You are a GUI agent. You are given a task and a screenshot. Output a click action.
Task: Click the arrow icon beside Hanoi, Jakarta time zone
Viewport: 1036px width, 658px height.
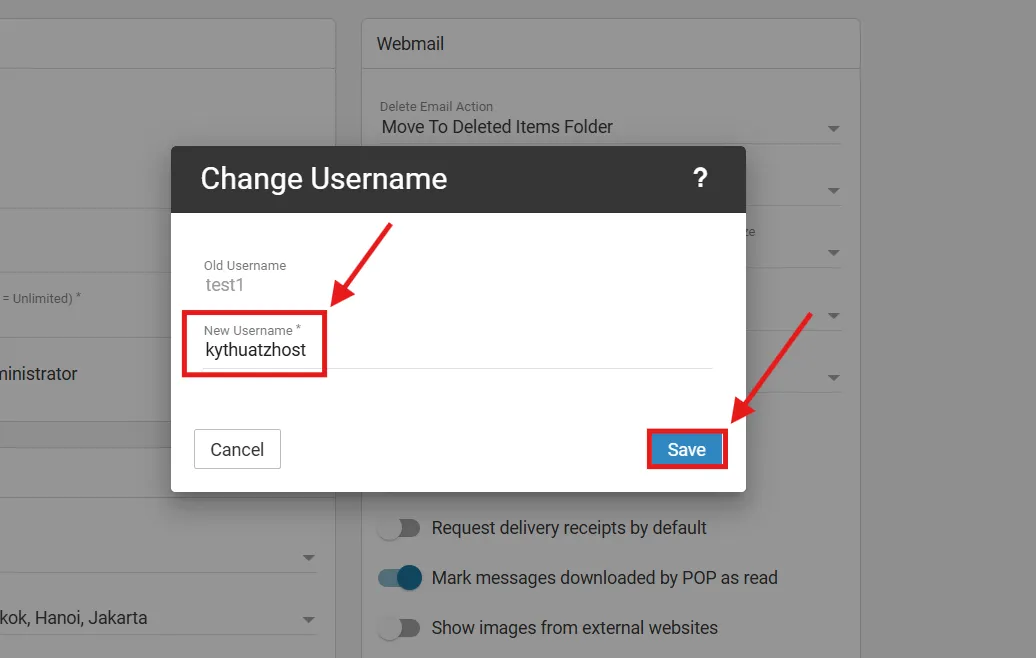(x=309, y=619)
